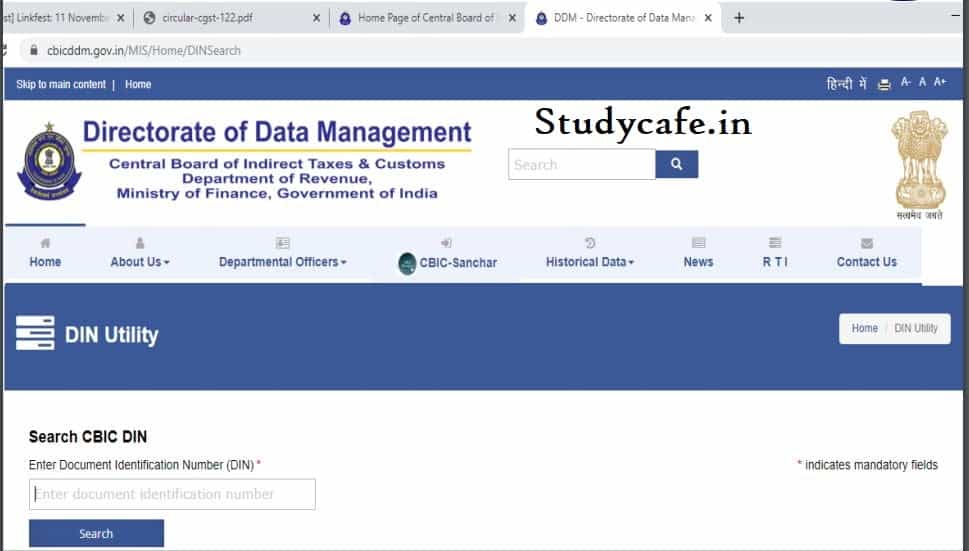Click the DIN Utility server icon
Viewport: 969px width, 551px height.
tap(35, 333)
